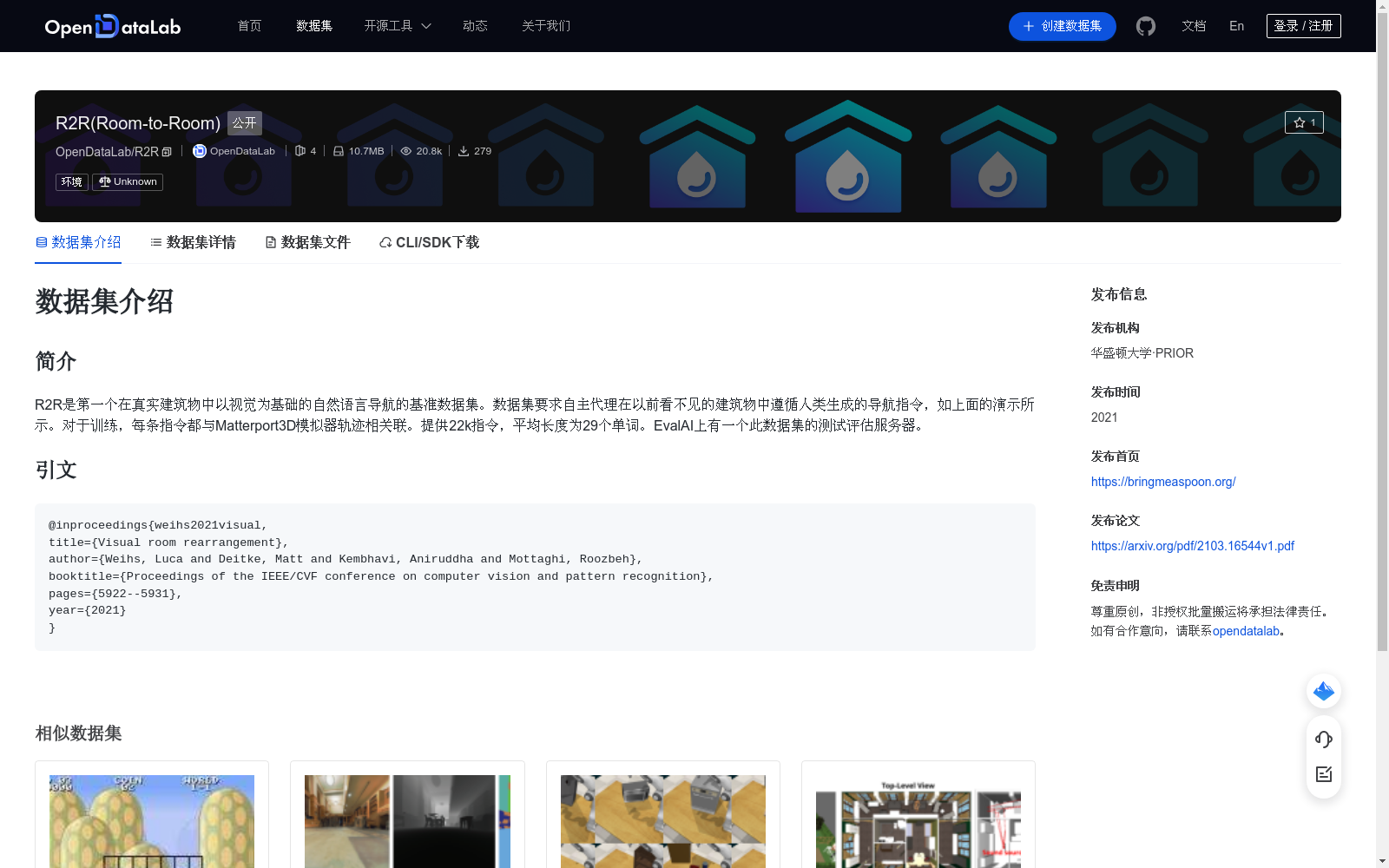The width and height of the screenshot is (1389, 868).
Task: Open the 文档 link
Action: coord(1194,26)
